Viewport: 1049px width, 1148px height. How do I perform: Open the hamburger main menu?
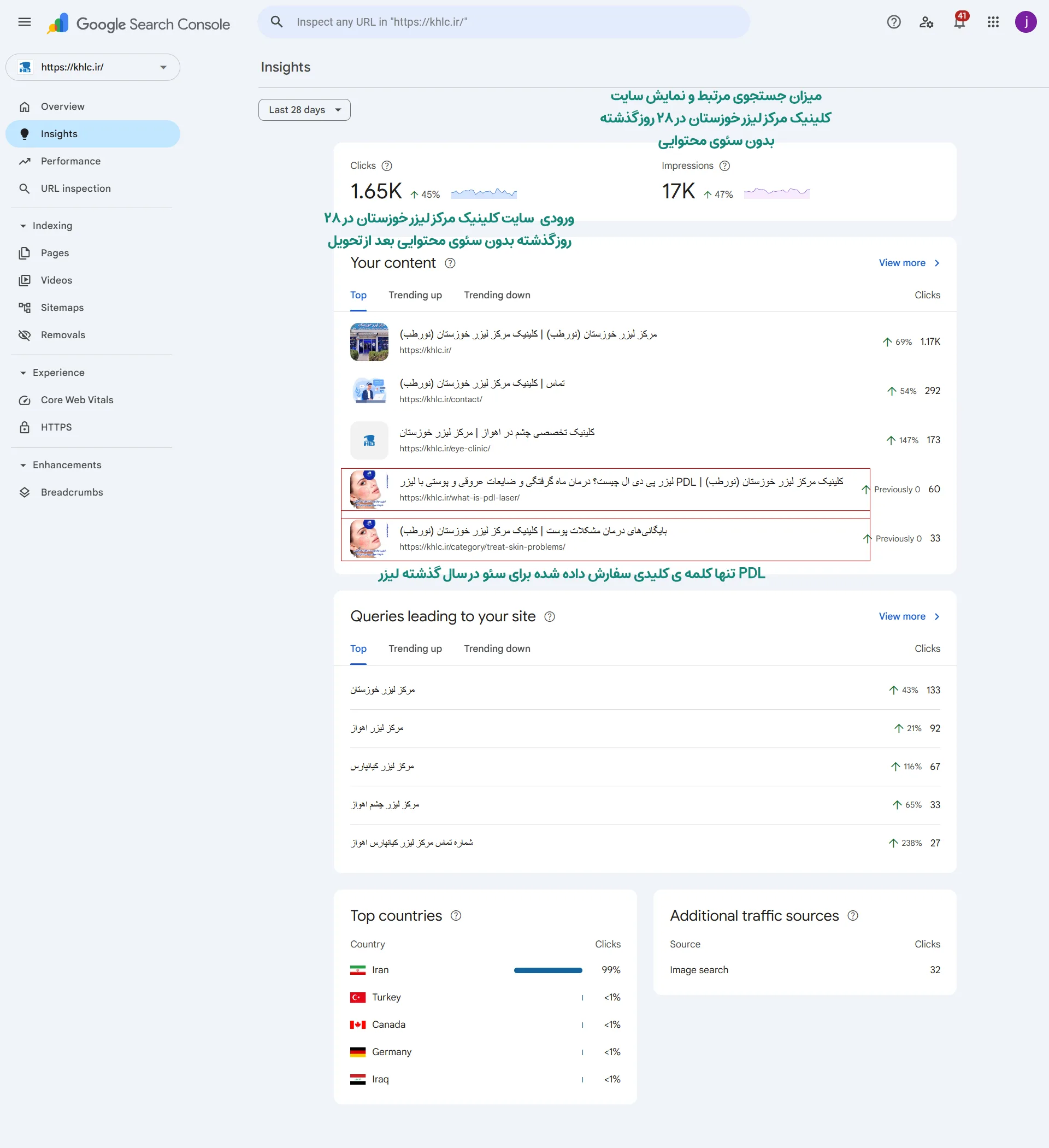coord(25,22)
